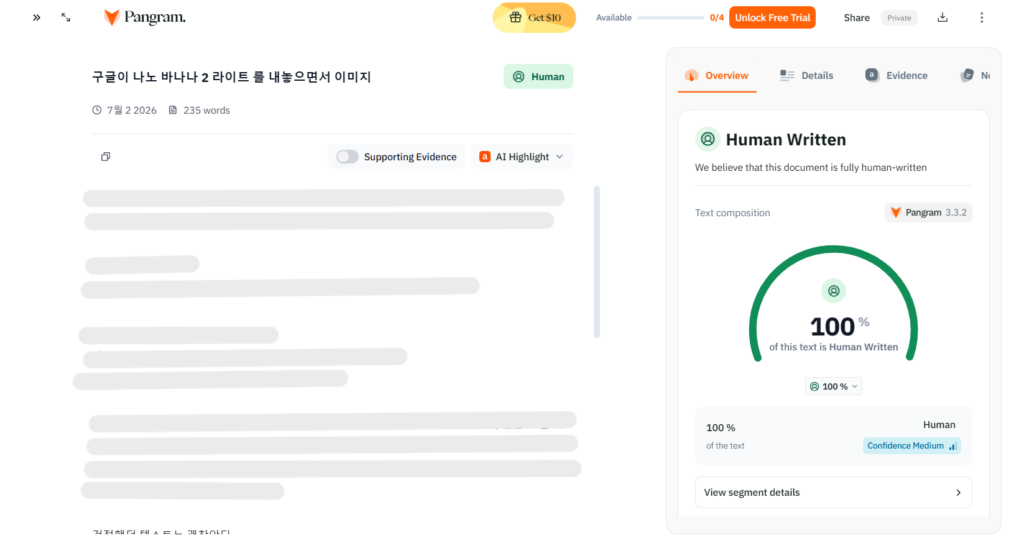Click the gift icon Get $10 button

click(534, 18)
